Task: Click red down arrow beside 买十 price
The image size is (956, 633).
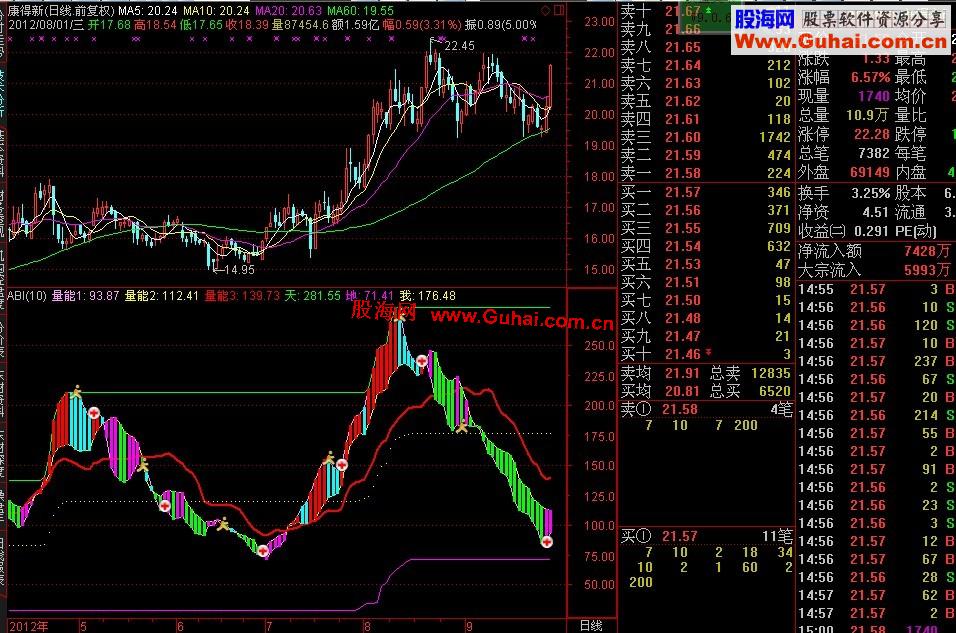Action: 708,352
